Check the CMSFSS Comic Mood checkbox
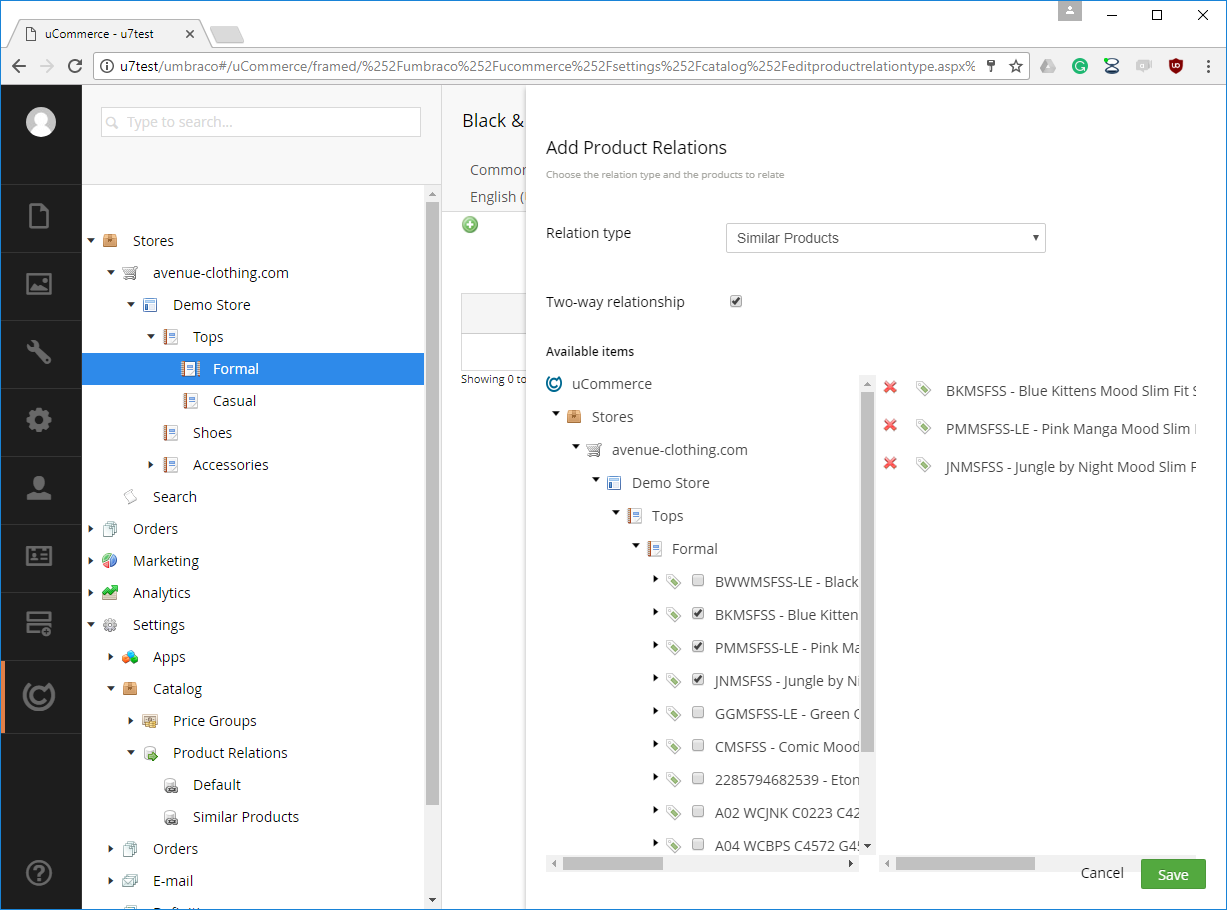This screenshot has height=910, width=1227. point(698,745)
